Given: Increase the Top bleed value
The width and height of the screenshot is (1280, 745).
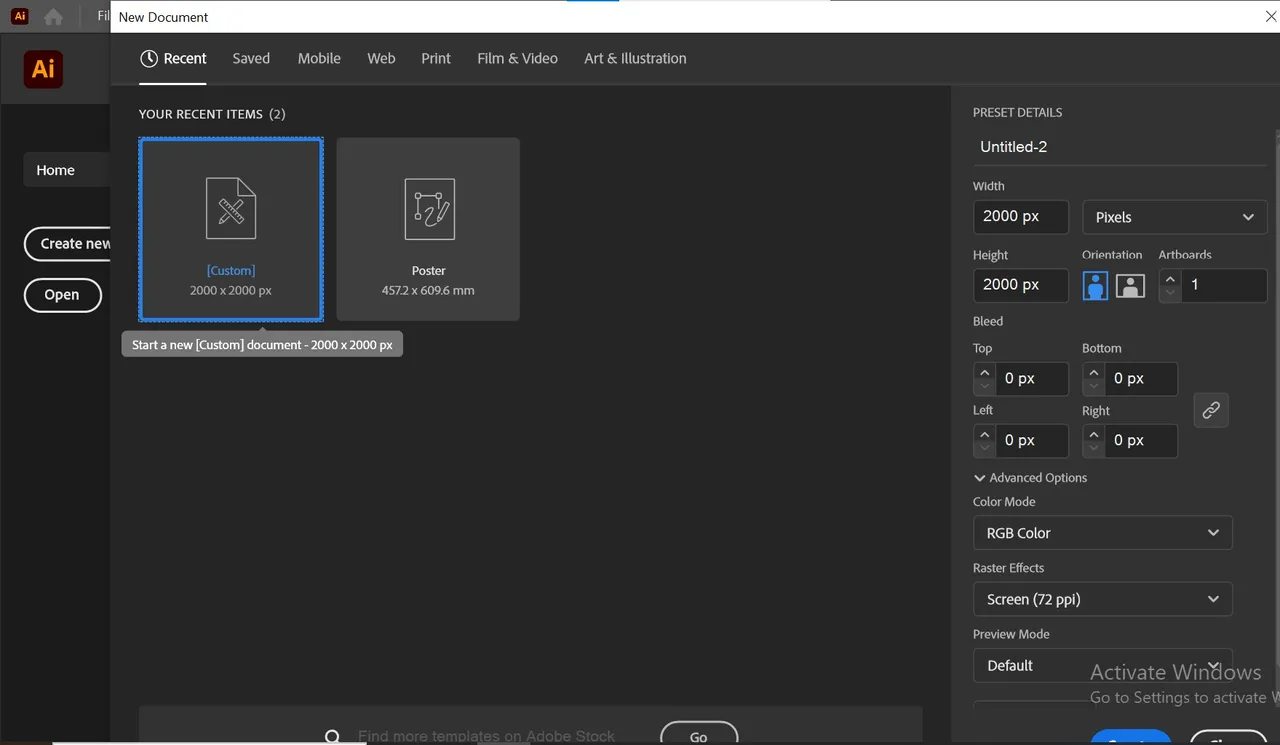Looking at the screenshot, I should pos(984,372).
